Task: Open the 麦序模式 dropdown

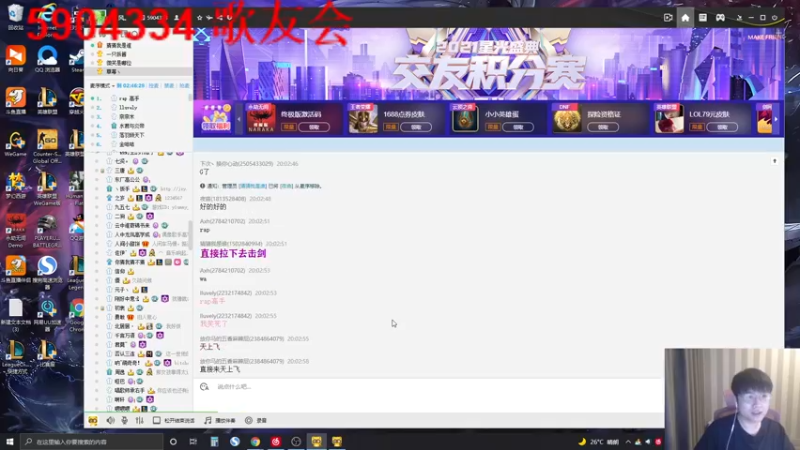Action: point(102,86)
